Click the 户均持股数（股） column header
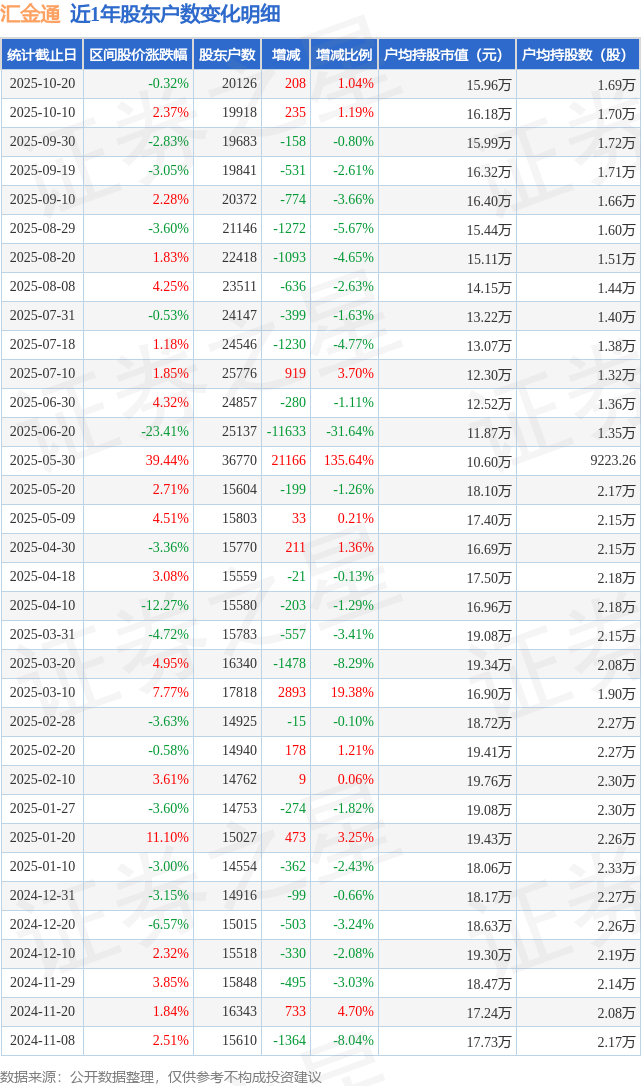The width and height of the screenshot is (641, 1086). 578,55
